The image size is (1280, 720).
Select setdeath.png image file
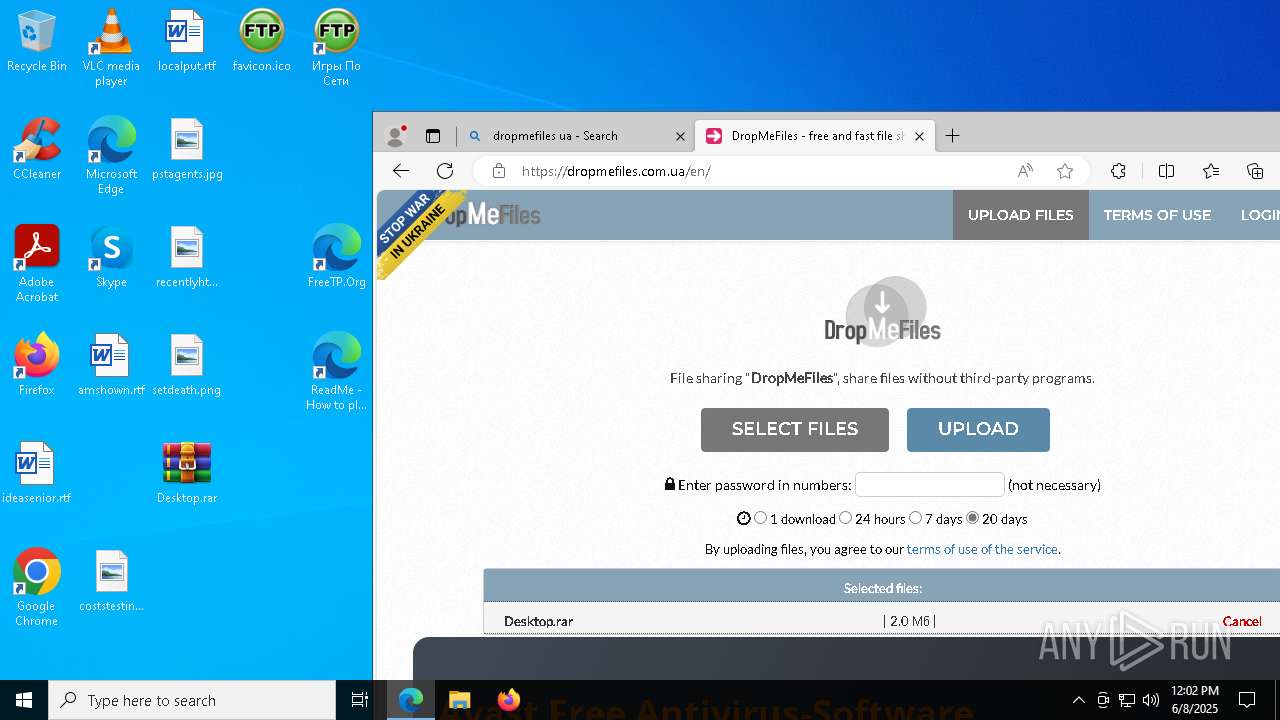point(187,364)
